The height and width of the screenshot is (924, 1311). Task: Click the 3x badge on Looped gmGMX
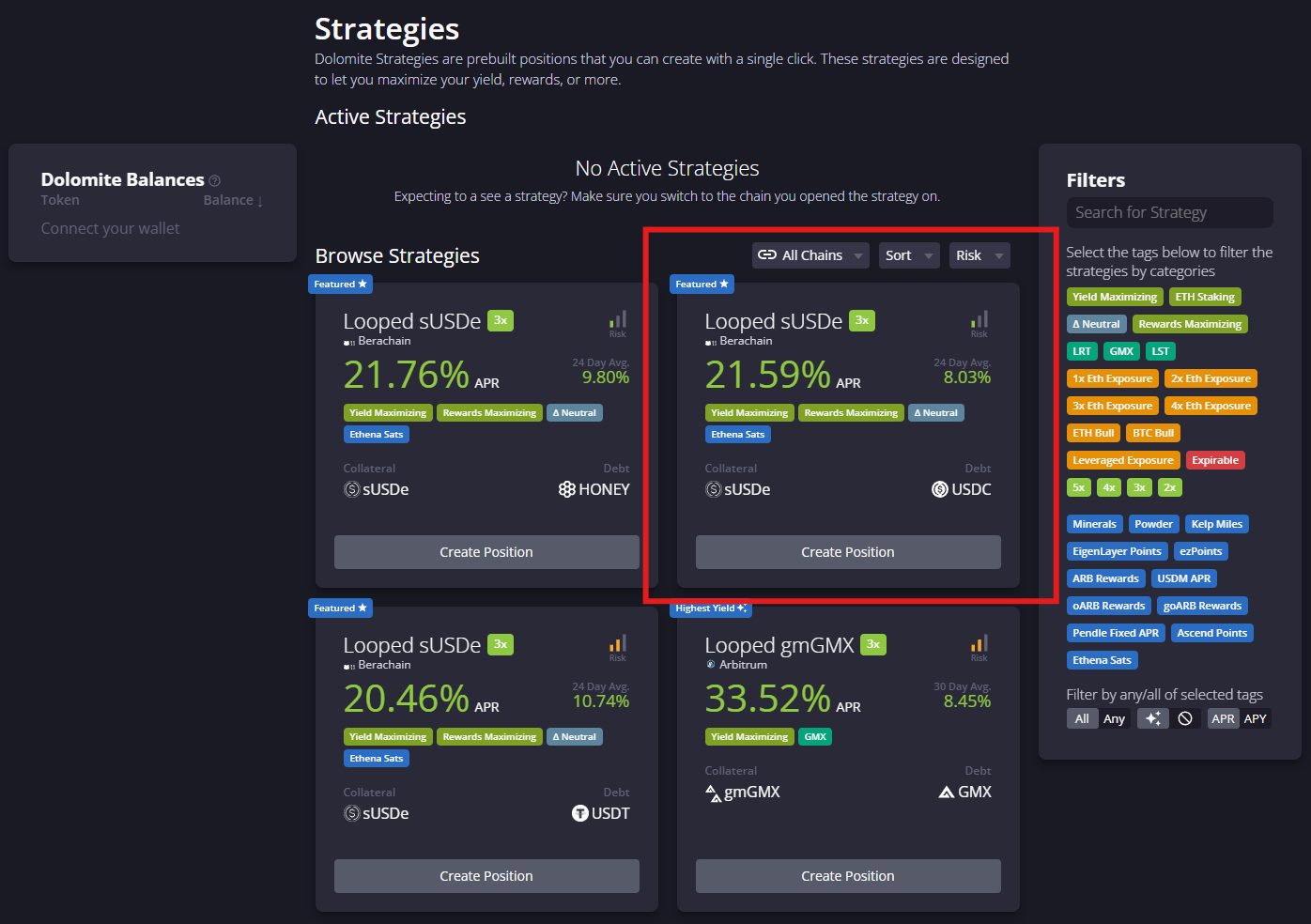click(x=873, y=644)
